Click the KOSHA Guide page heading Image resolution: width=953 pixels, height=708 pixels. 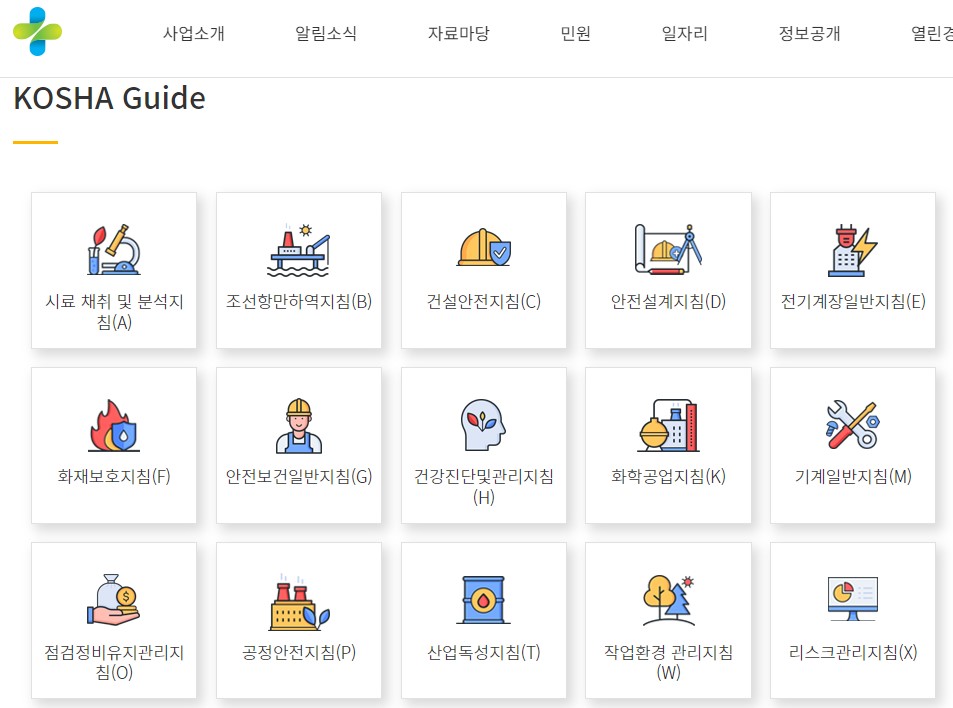[109, 98]
